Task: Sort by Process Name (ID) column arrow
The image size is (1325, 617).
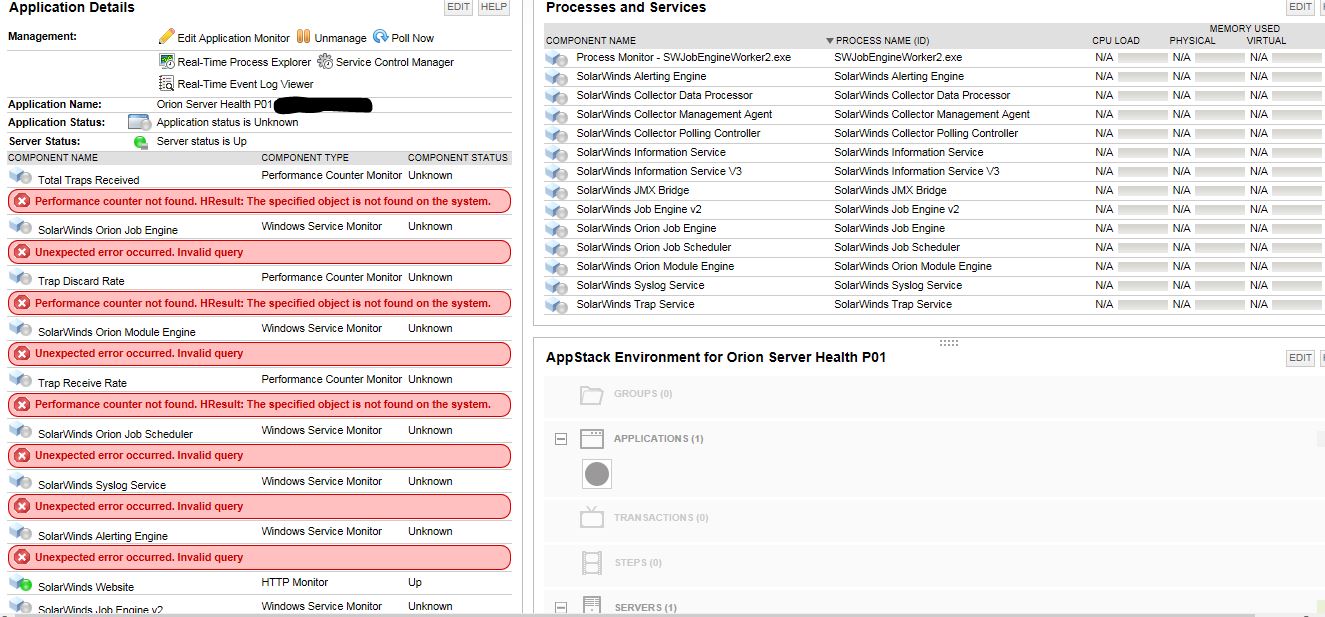Action: click(830, 41)
